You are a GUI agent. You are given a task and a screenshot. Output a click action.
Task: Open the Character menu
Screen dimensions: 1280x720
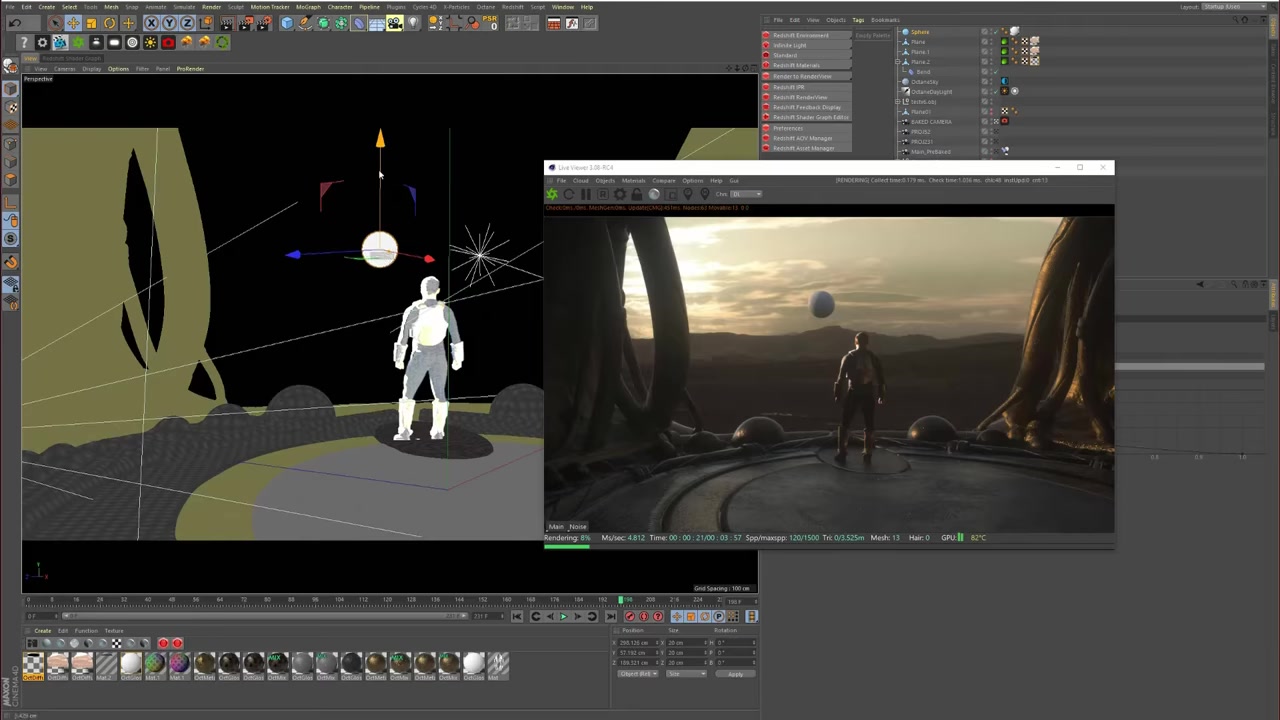pos(340,7)
